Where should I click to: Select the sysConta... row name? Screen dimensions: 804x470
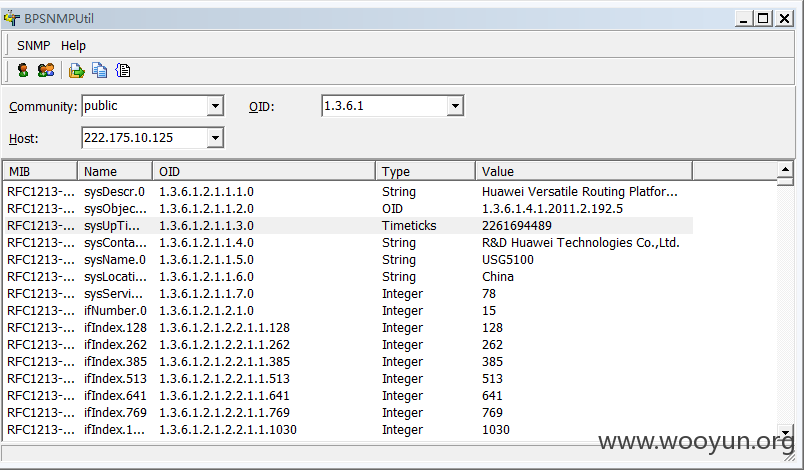[115, 242]
